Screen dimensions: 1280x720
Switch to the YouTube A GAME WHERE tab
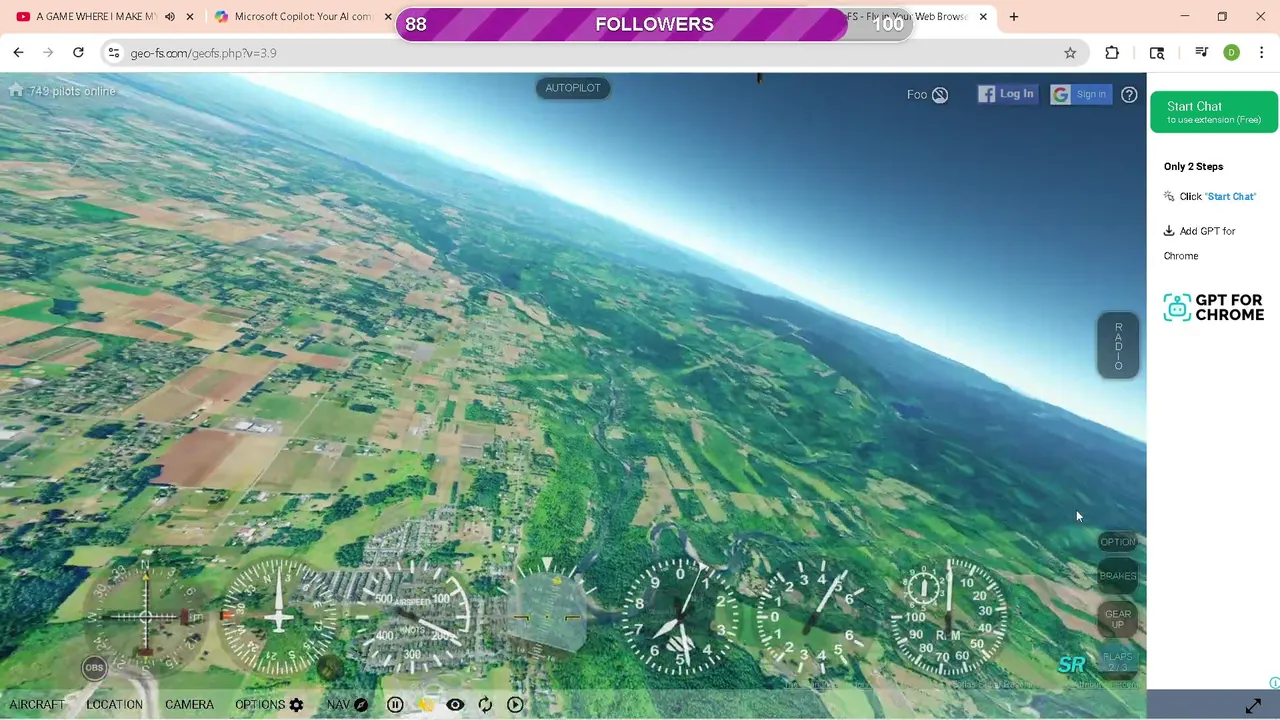point(95,17)
